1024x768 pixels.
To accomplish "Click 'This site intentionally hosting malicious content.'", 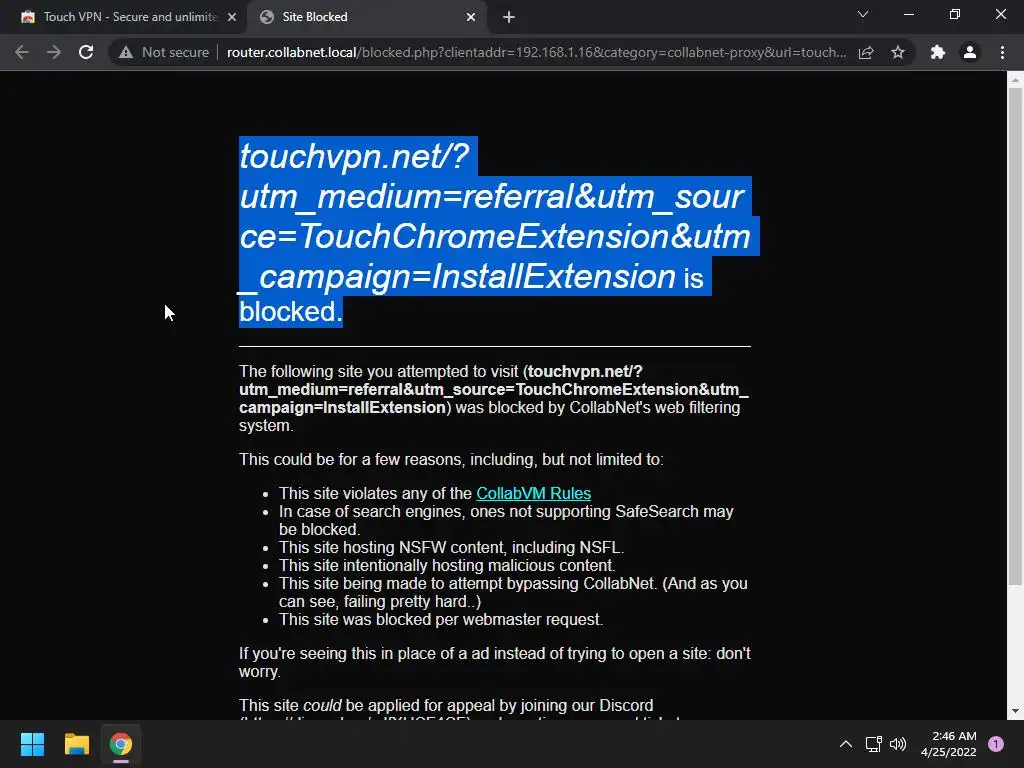I will pyautogui.click(x=447, y=565).
